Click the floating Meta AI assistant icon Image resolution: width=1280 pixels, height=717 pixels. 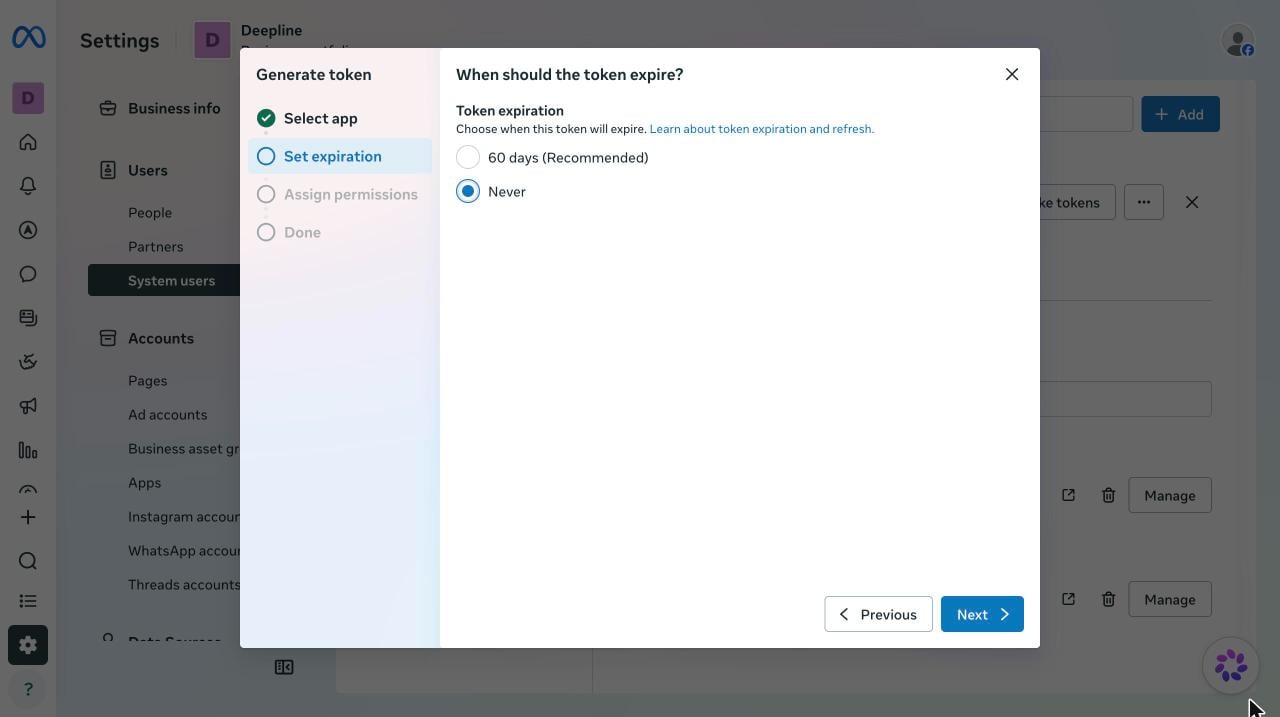(x=1231, y=665)
